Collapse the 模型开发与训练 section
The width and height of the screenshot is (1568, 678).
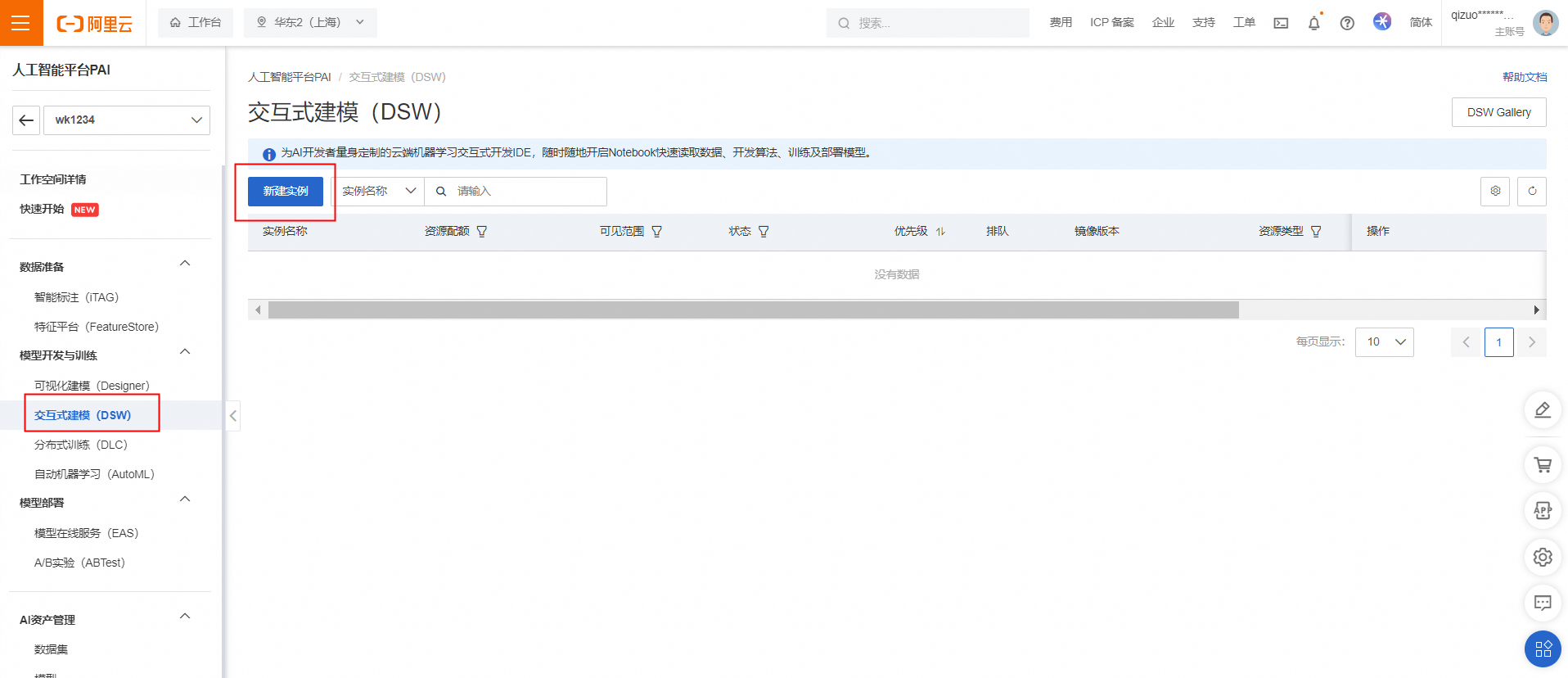185,352
